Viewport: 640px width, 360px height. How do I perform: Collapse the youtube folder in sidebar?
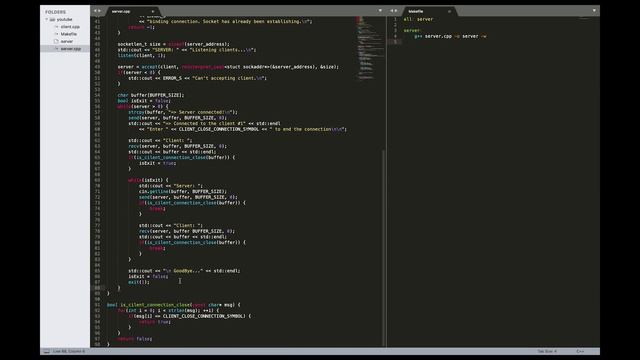47,19
